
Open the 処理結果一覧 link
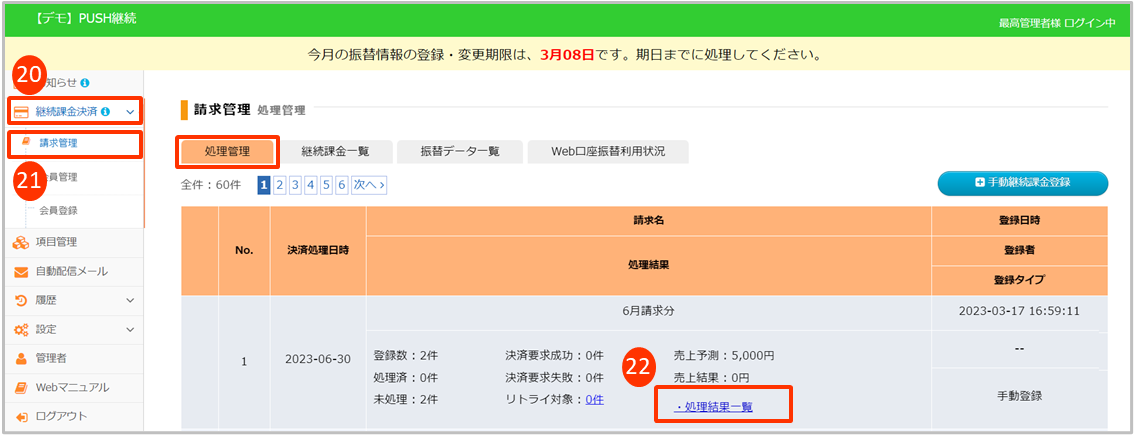click(714, 407)
